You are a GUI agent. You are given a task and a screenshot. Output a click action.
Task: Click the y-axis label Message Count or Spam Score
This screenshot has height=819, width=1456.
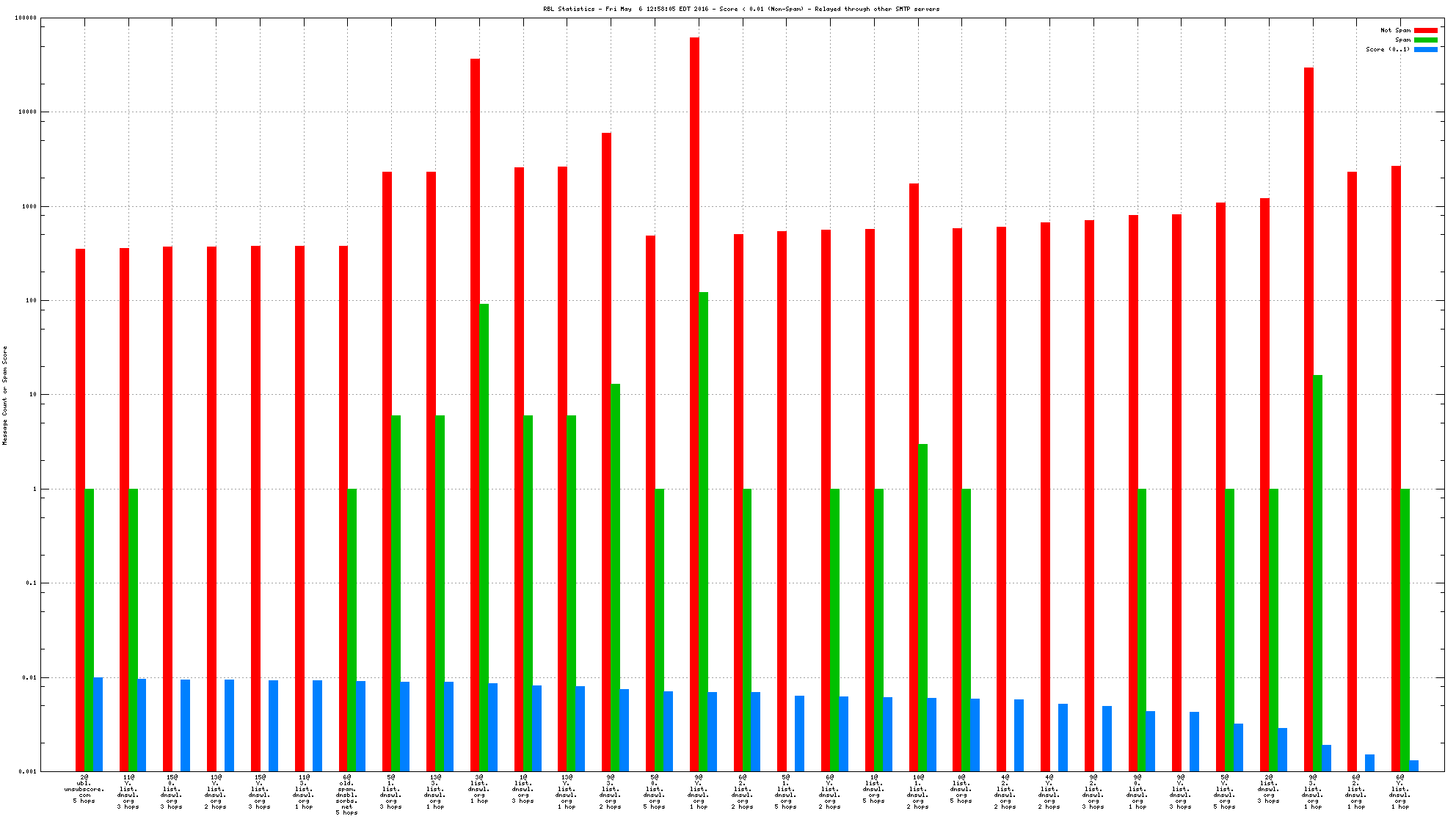click(x=5, y=396)
